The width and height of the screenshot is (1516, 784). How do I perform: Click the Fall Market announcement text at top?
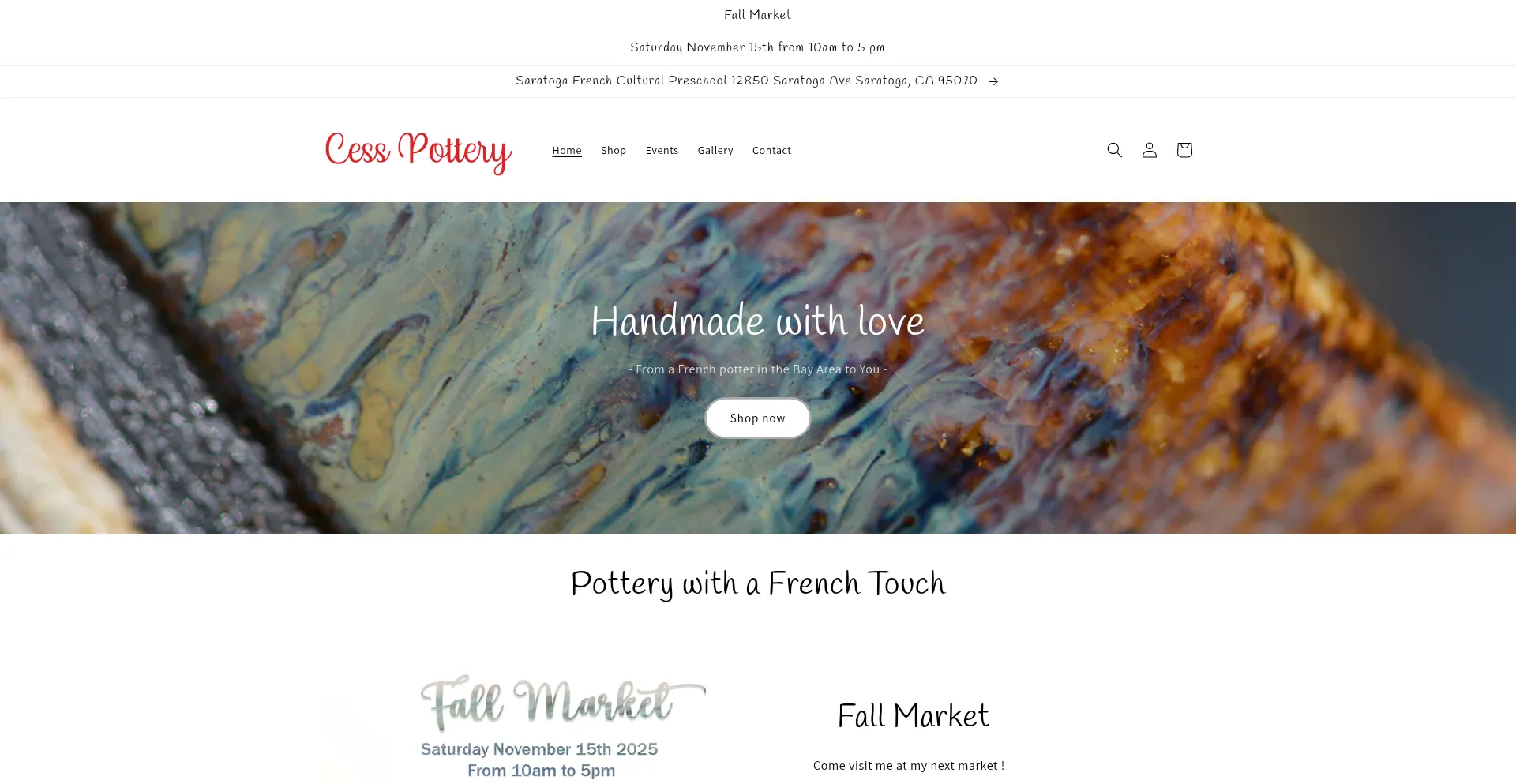tap(757, 15)
